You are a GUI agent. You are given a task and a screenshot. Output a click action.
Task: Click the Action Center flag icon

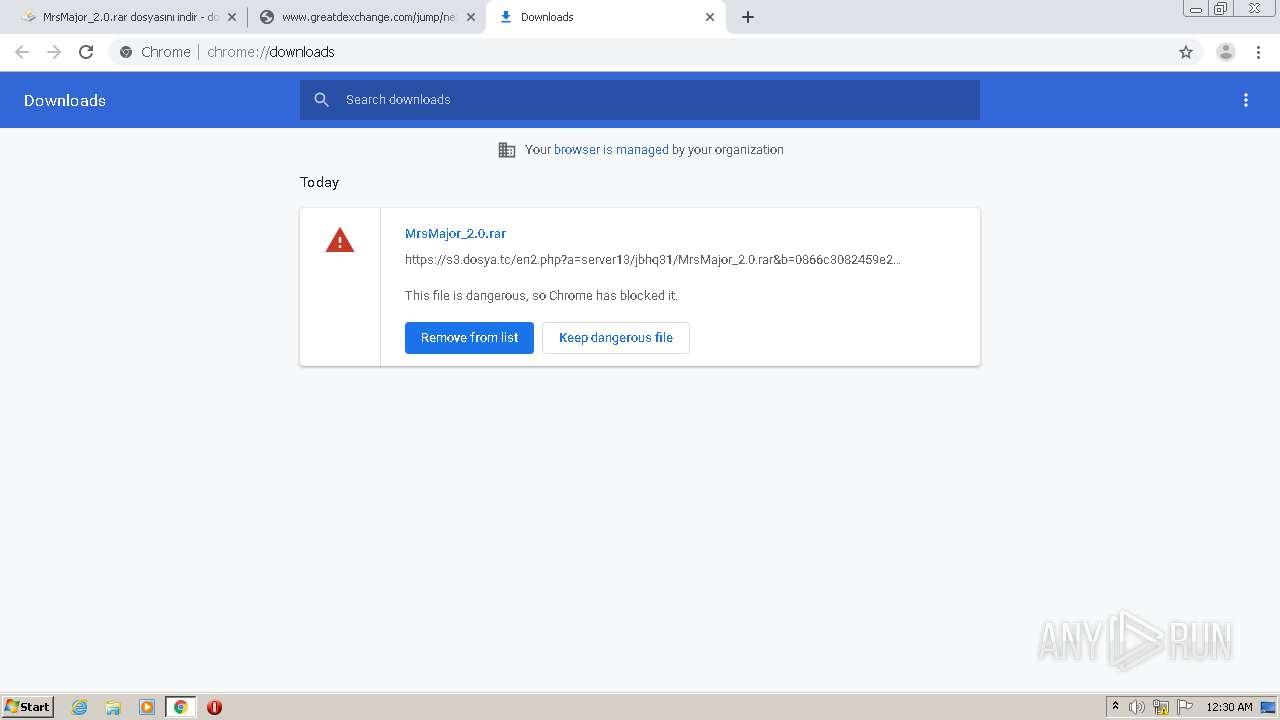[1185, 707]
